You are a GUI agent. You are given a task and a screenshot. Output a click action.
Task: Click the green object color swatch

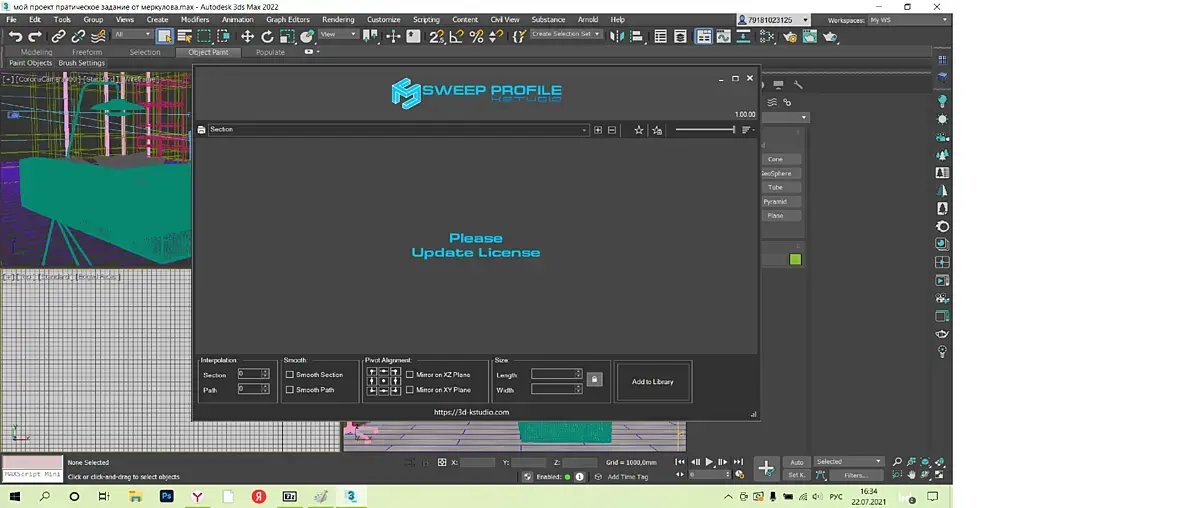795,260
